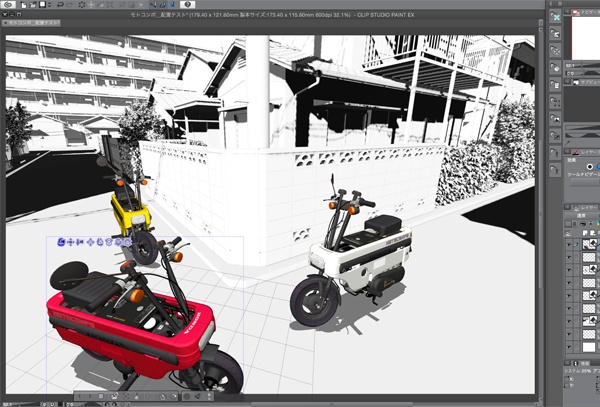Click the pan-camera manipulator icon with four arrows
Viewport: 600px width, 407px height.
[x=70, y=242]
